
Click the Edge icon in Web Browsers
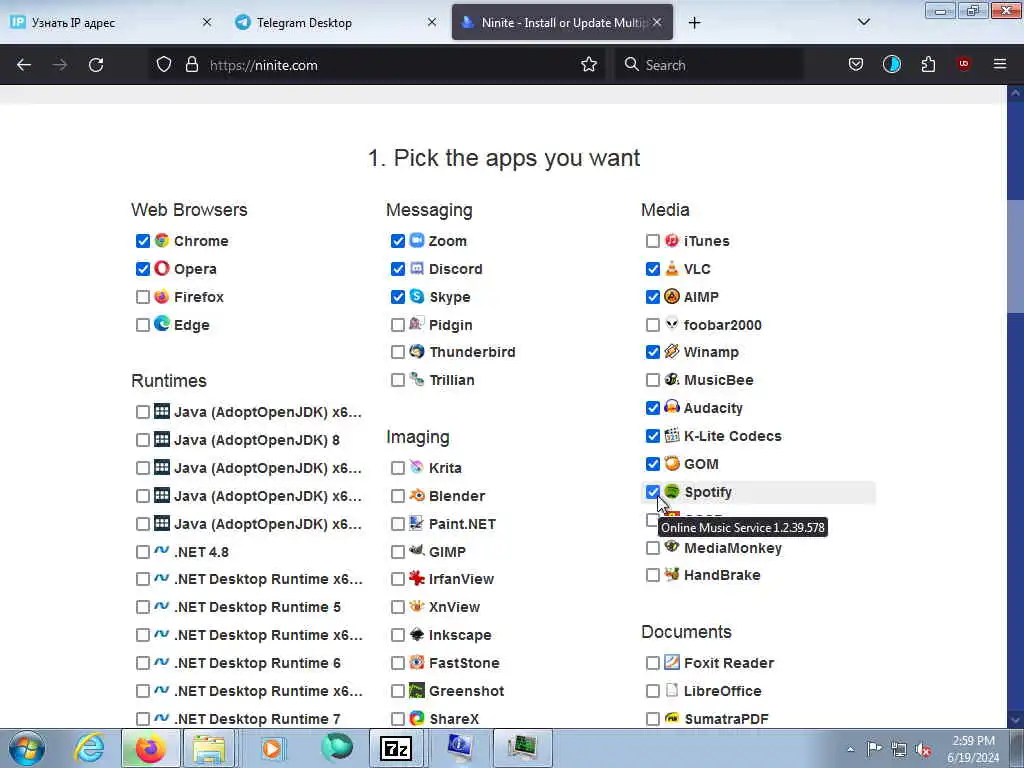click(161, 324)
